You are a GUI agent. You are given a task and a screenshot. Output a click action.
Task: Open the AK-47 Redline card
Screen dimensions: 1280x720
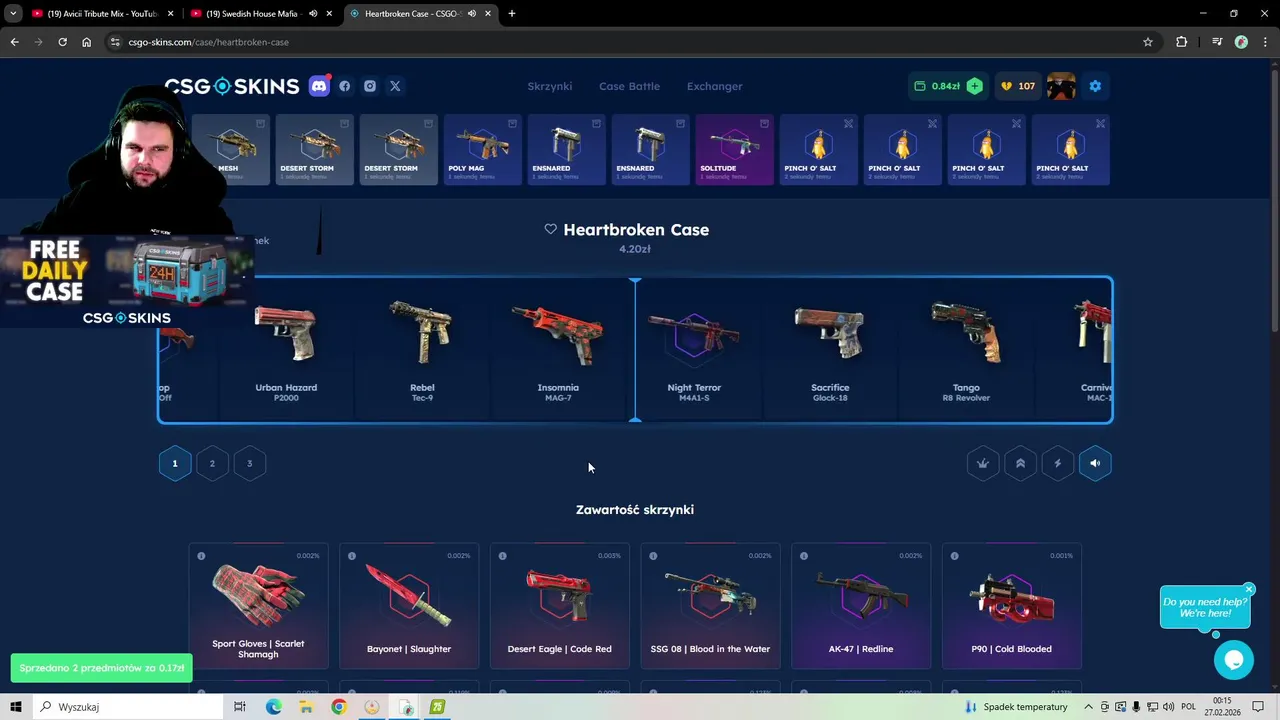(x=861, y=605)
